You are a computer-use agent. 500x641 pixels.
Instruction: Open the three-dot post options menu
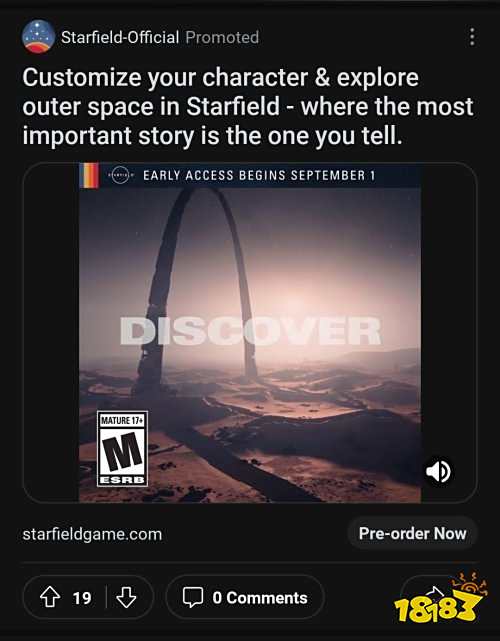point(472,37)
